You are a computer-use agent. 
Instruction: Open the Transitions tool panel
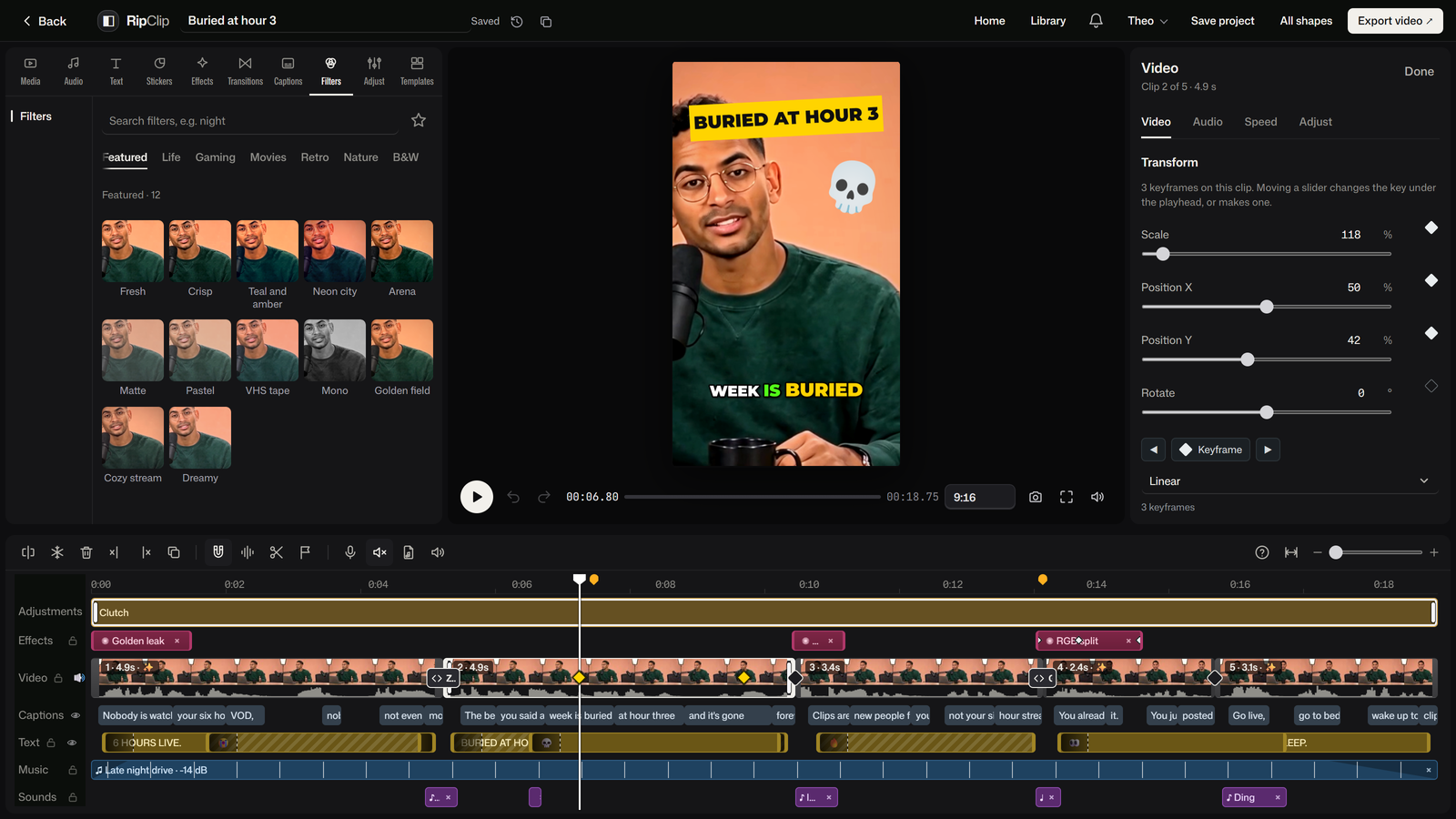click(x=245, y=71)
